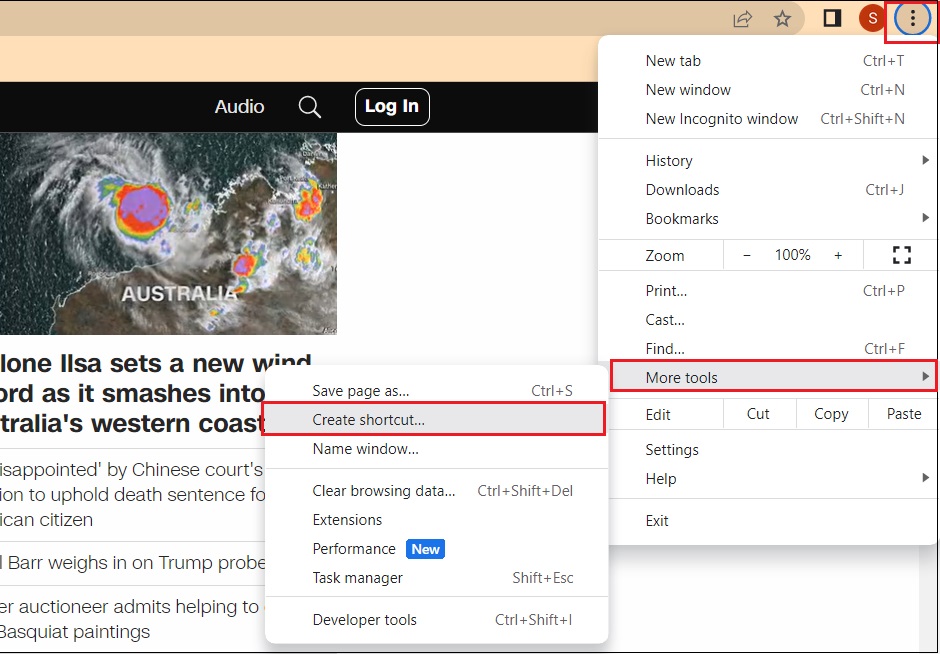Bookmark this page with the star icon
Screen dimensions: 940x654
[784, 18]
